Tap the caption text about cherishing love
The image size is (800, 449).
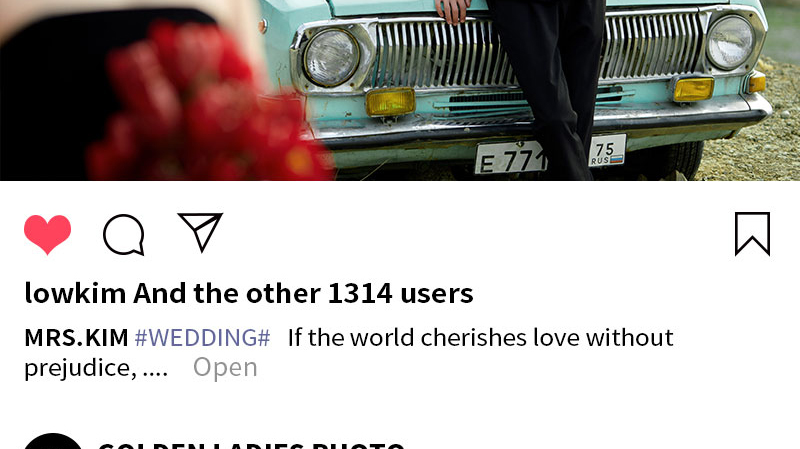point(481,338)
